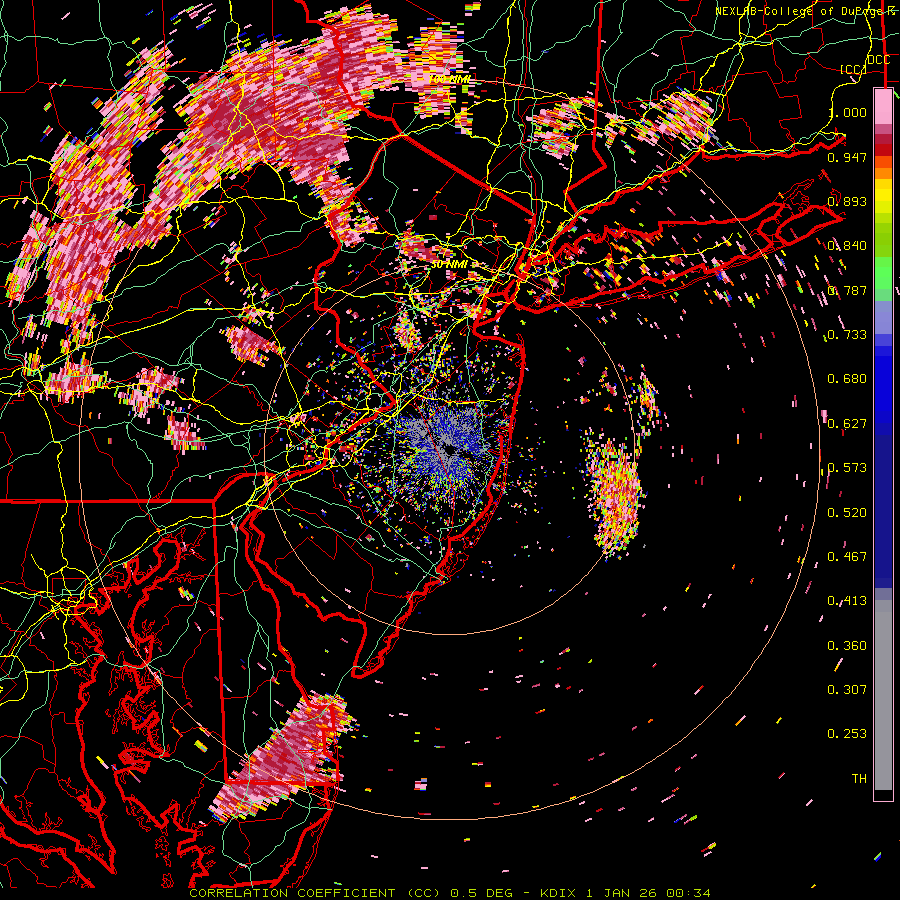The image size is (900, 900).
Task: Select the 0.360 scale value
Action: [x=847, y=646]
